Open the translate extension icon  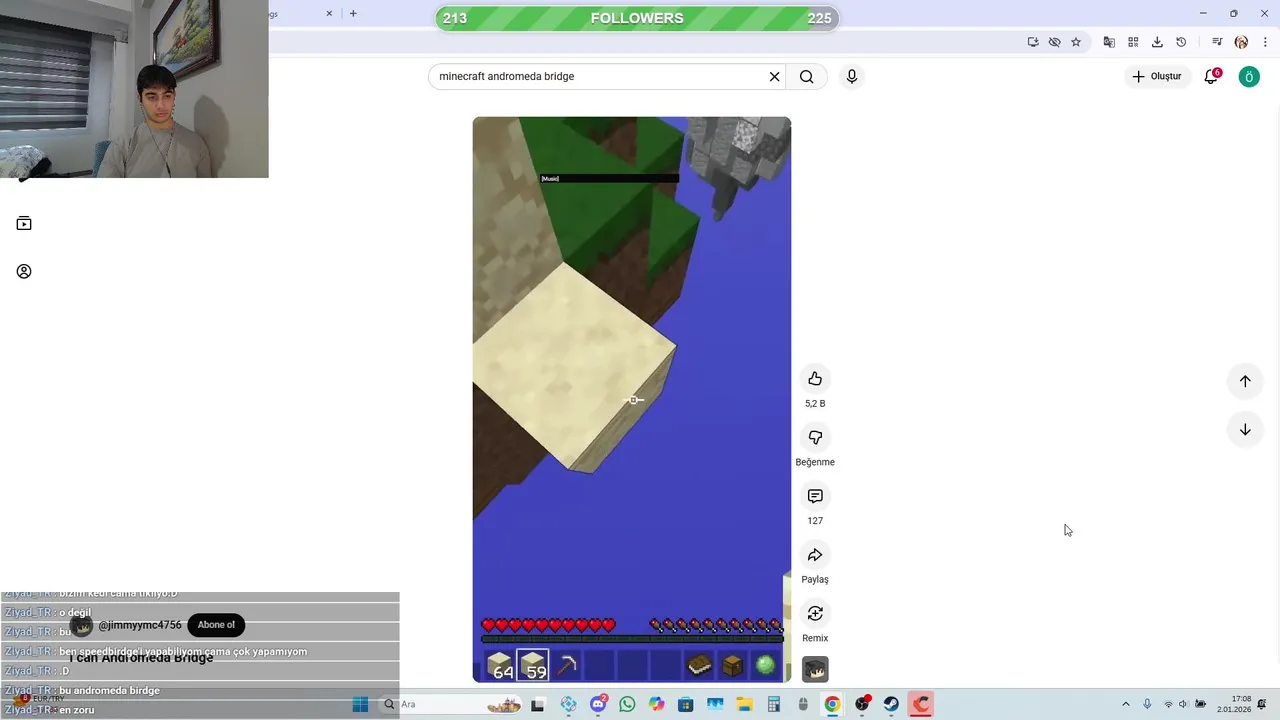coord(1109,42)
